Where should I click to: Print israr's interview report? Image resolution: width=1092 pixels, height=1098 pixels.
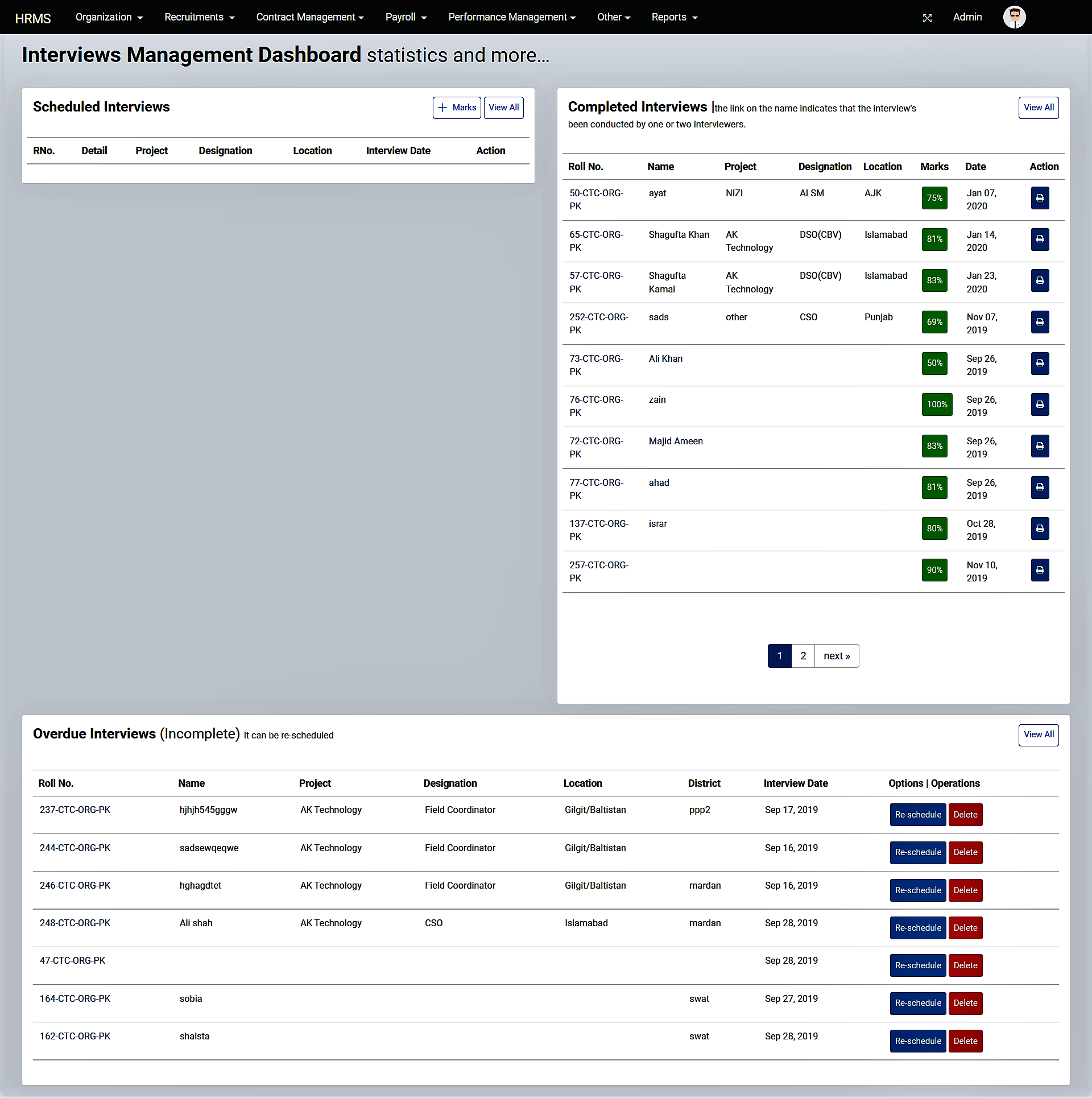click(1039, 529)
